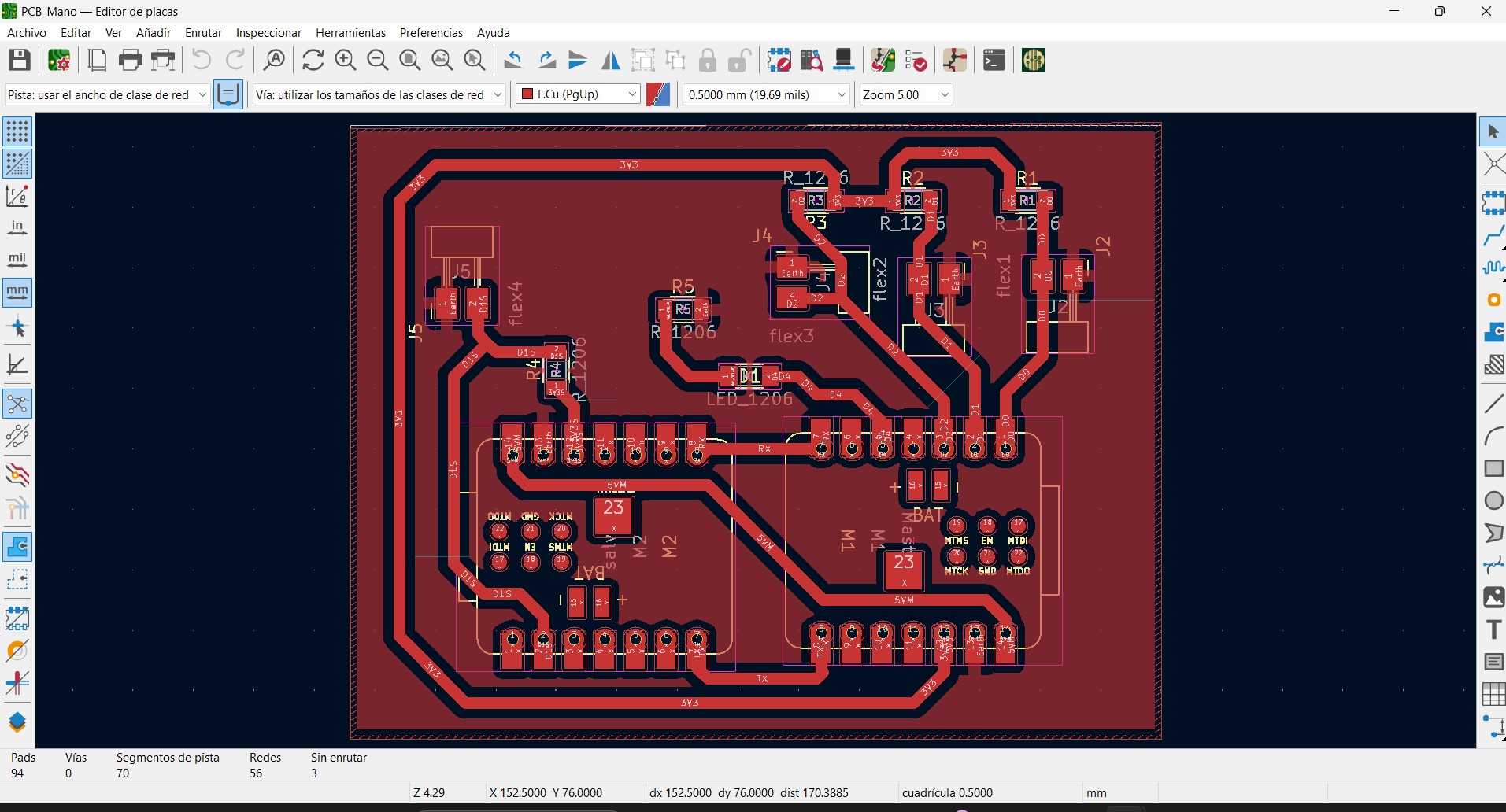The image size is (1506, 812).
Task: Click the plot icon beside print
Action: pos(163,60)
